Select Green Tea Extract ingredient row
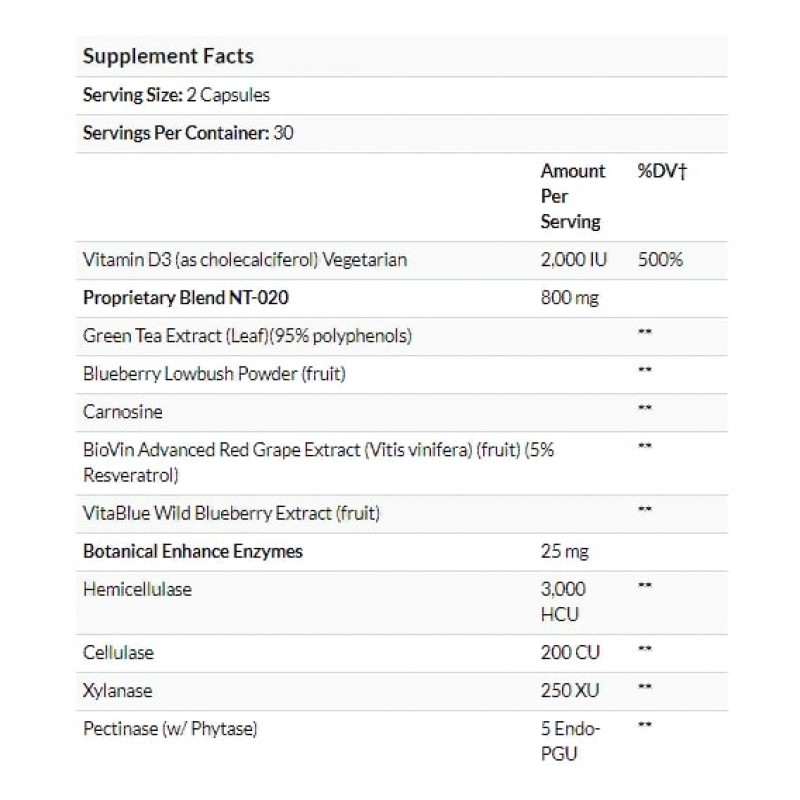The width and height of the screenshot is (800, 800). coord(249,335)
